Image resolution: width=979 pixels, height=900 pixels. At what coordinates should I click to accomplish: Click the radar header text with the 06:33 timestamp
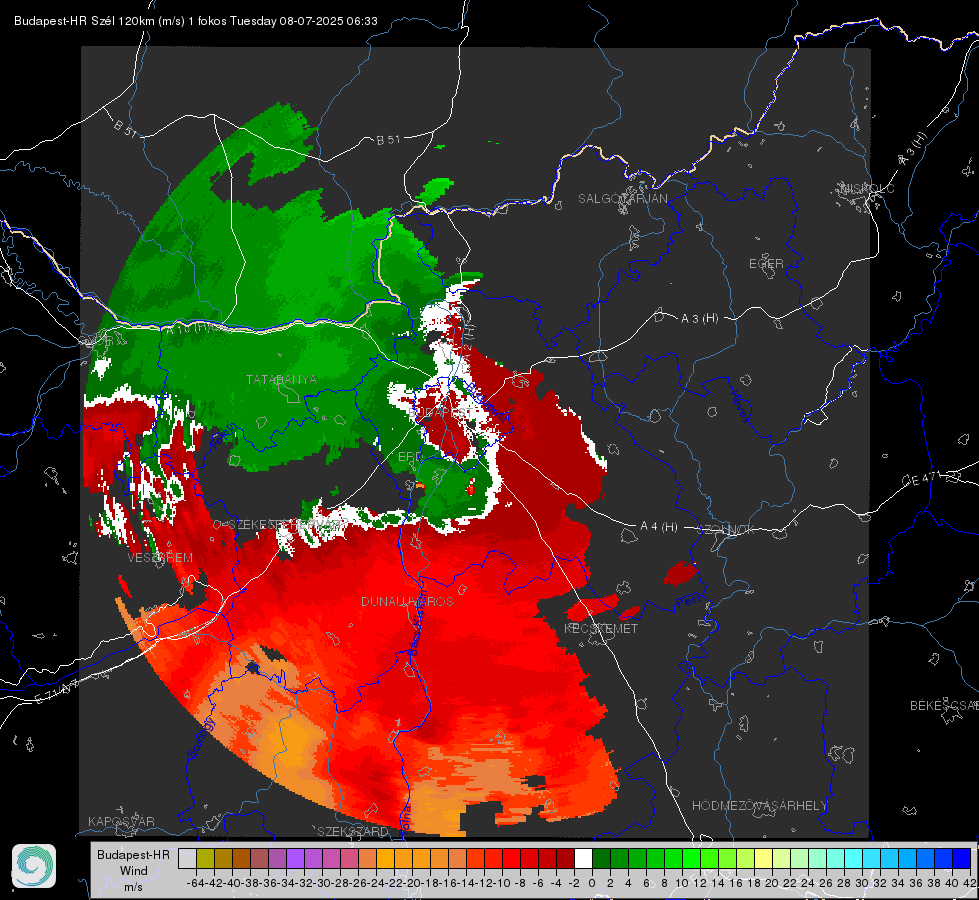coord(195,21)
